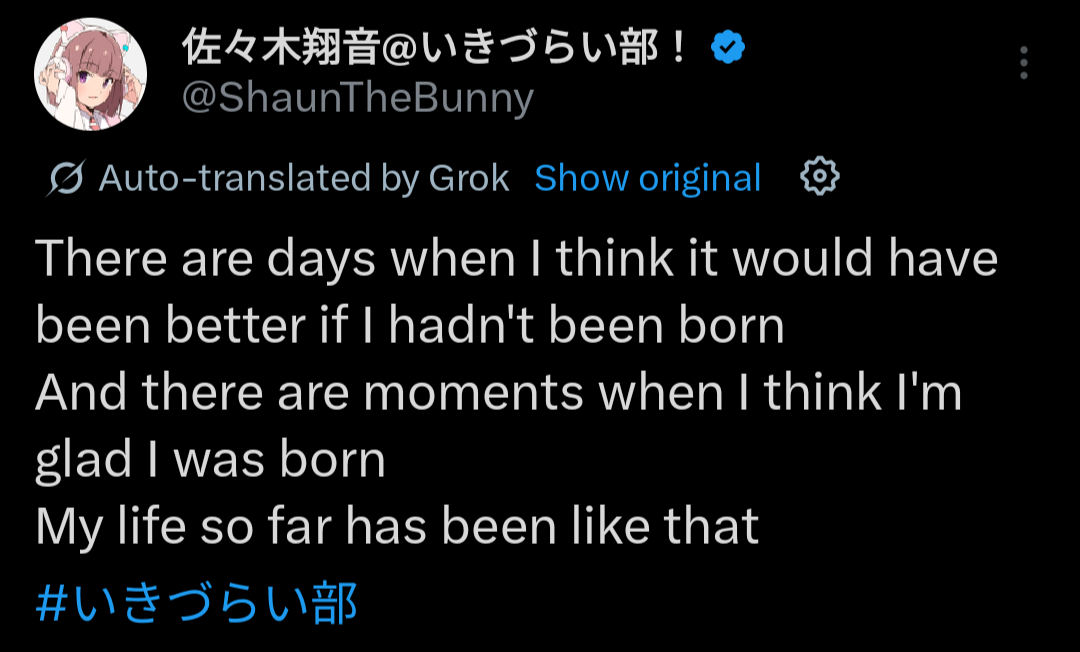The image size is (1080, 652).
Task: Click the line "glad I was born"
Action: (210, 460)
